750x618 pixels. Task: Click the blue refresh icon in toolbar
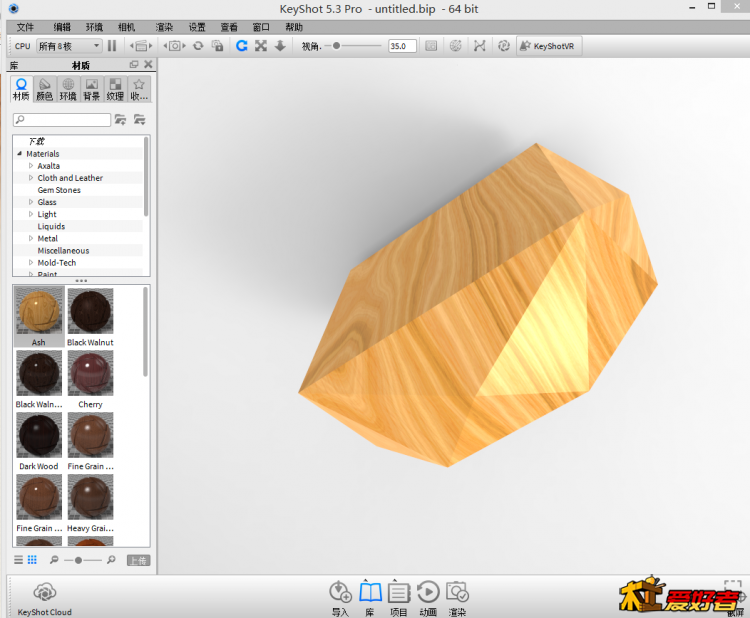242,46
